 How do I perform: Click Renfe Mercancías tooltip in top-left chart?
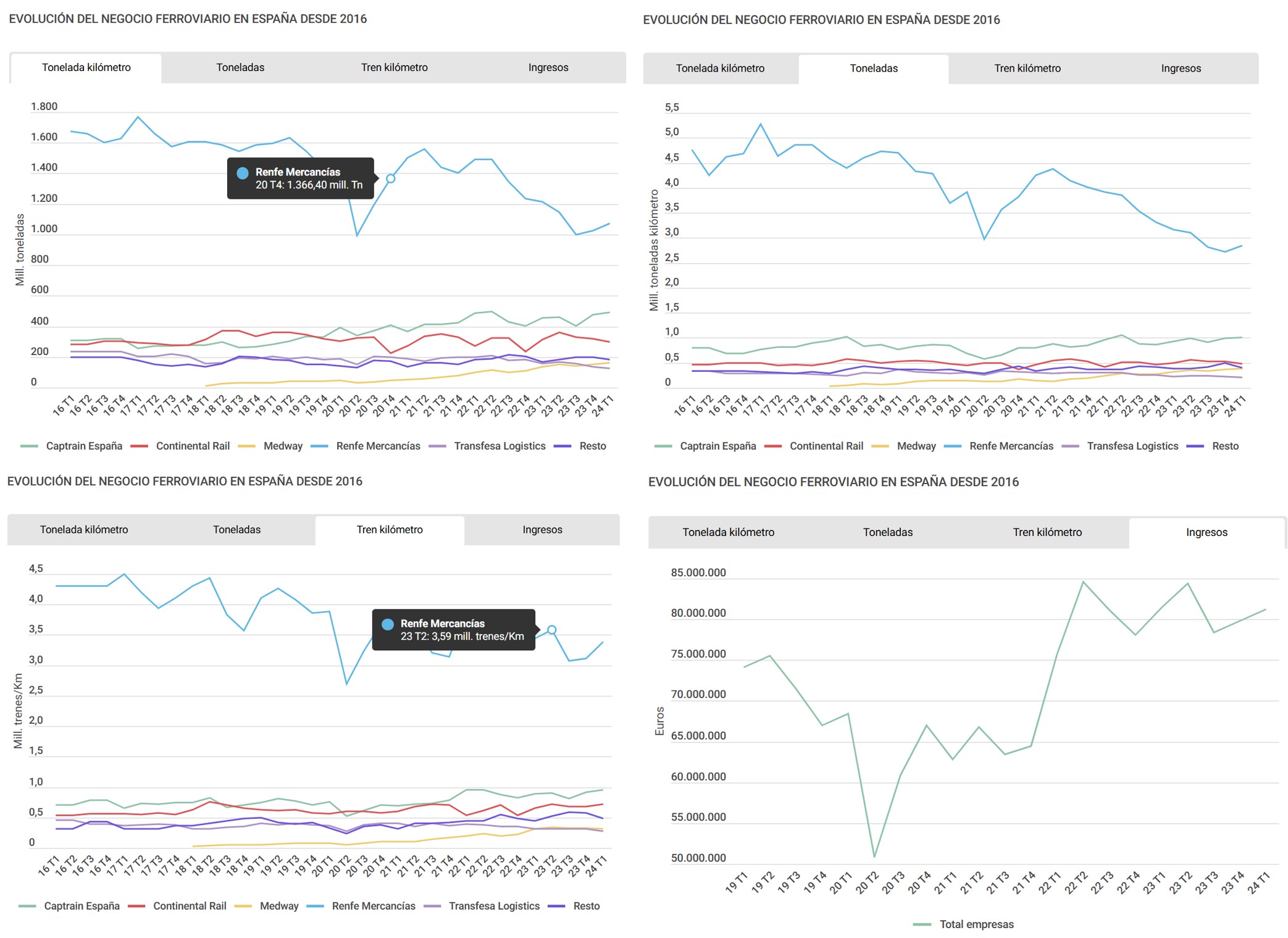tap(300, 178)
